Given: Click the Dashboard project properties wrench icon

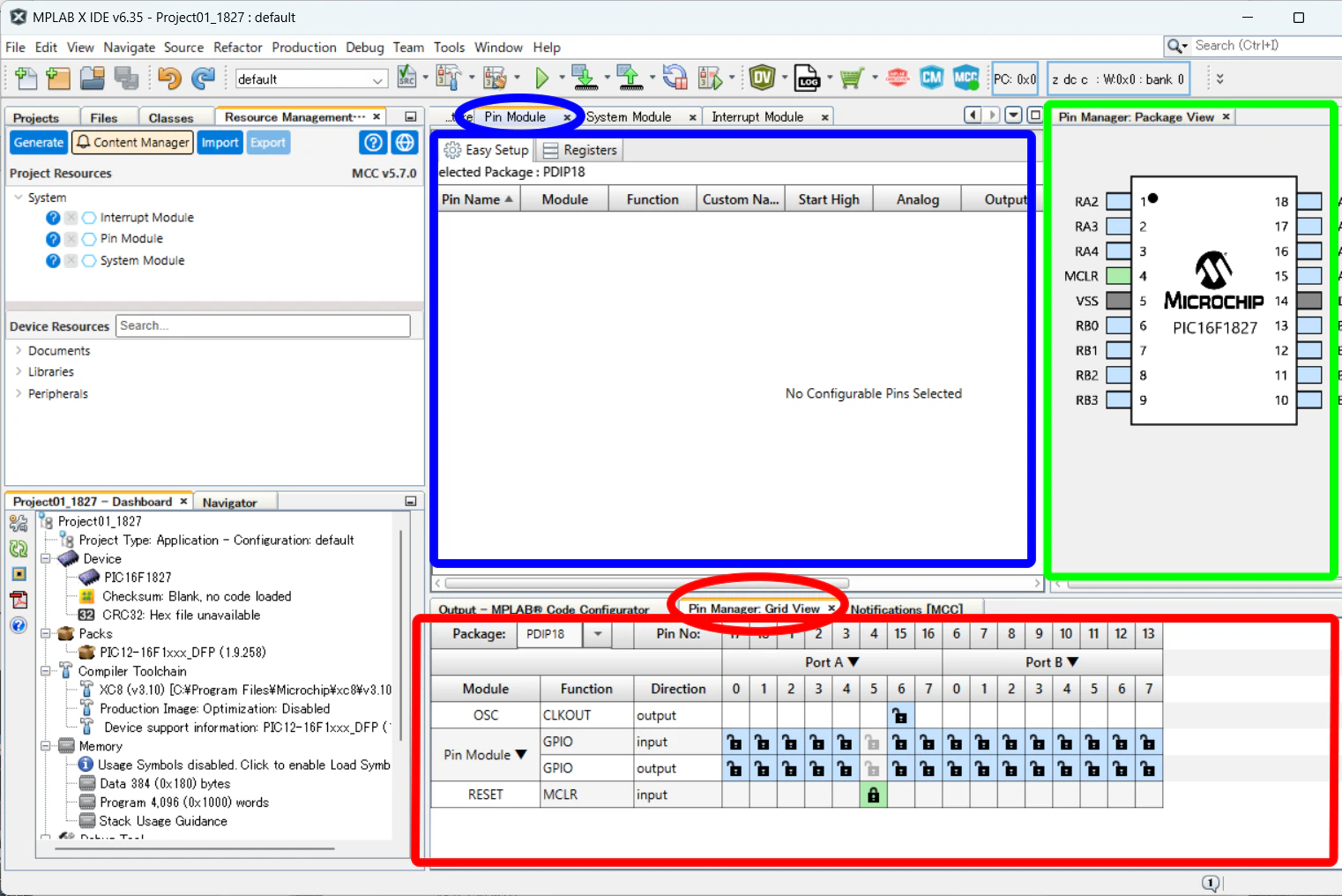Looking at the screenshot, I should click(x=19, y=523).
